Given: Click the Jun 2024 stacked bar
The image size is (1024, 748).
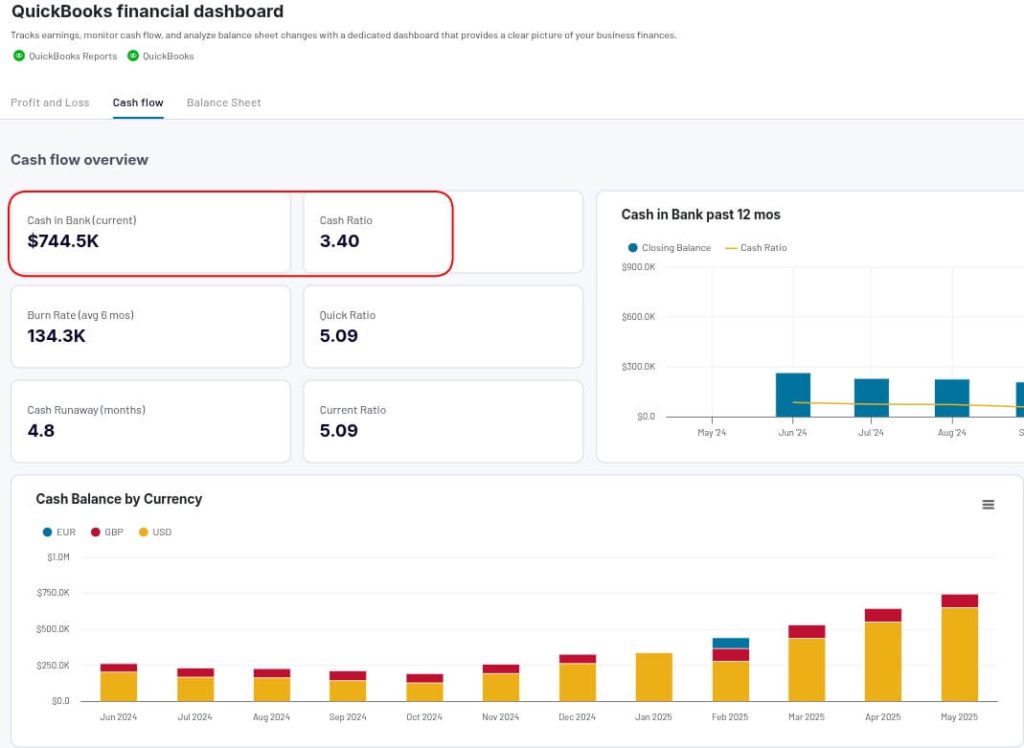Looking at the screenshot, I should point(118,682).
